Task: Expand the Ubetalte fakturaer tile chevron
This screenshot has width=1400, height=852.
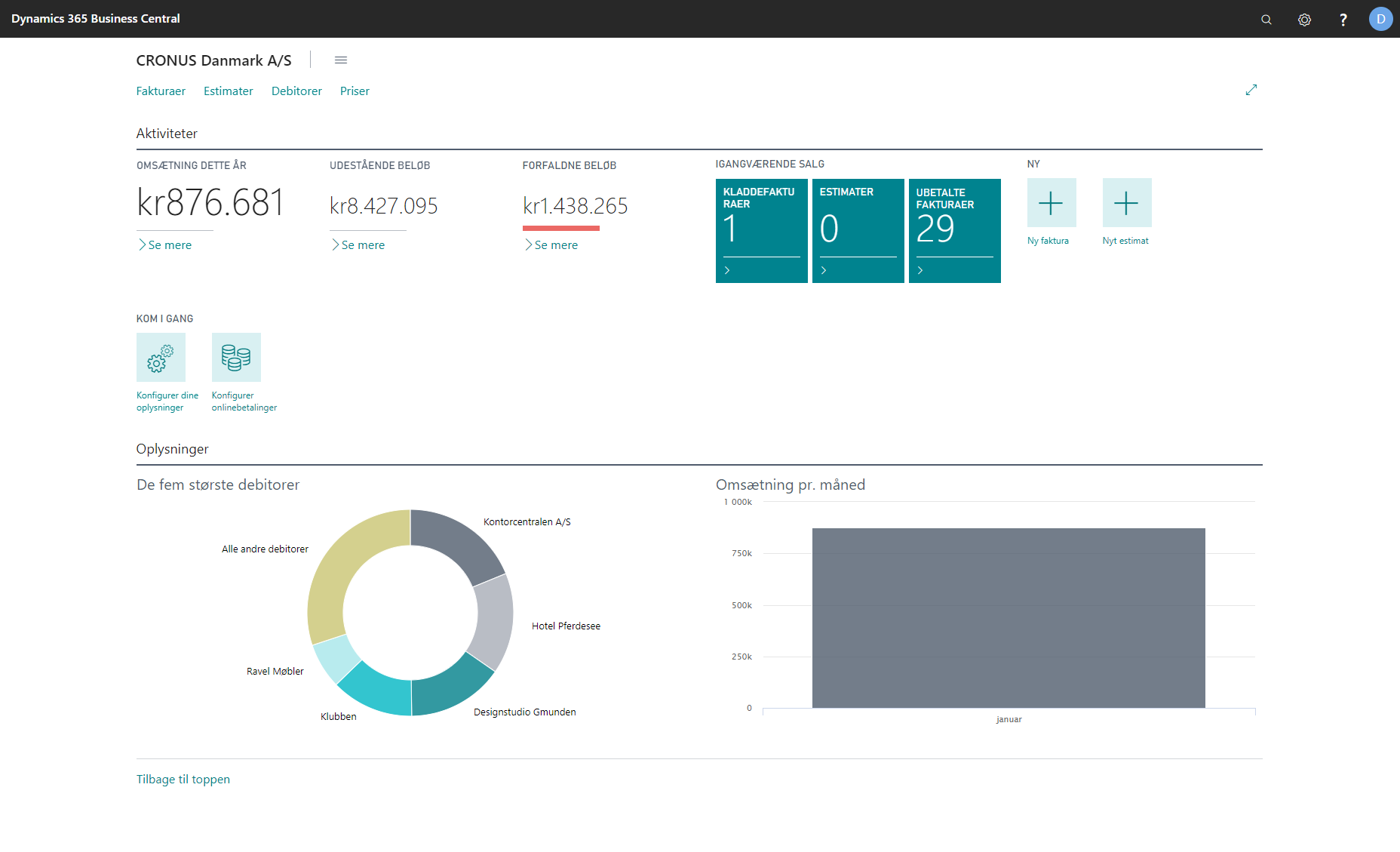Action: tap(920, 270)
